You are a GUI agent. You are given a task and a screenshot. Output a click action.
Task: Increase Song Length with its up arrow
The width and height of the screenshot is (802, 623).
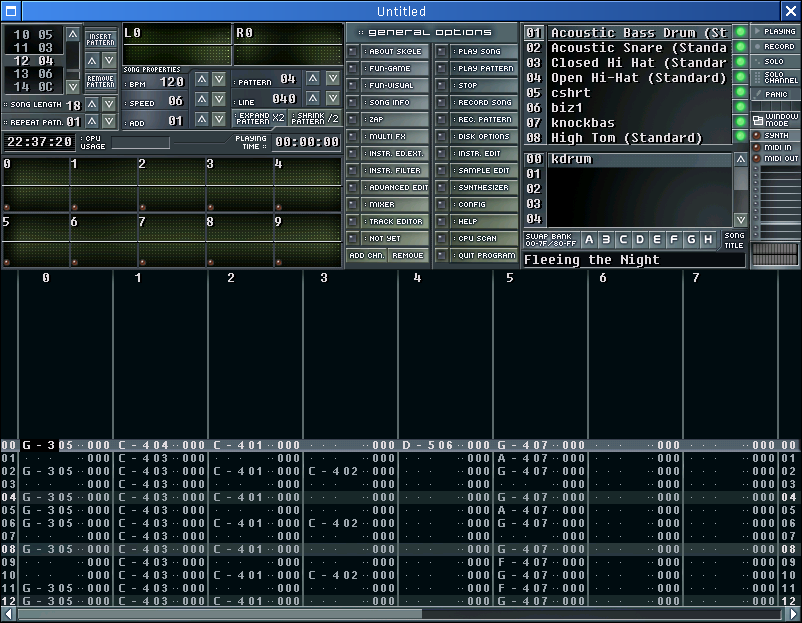(92, 104)
